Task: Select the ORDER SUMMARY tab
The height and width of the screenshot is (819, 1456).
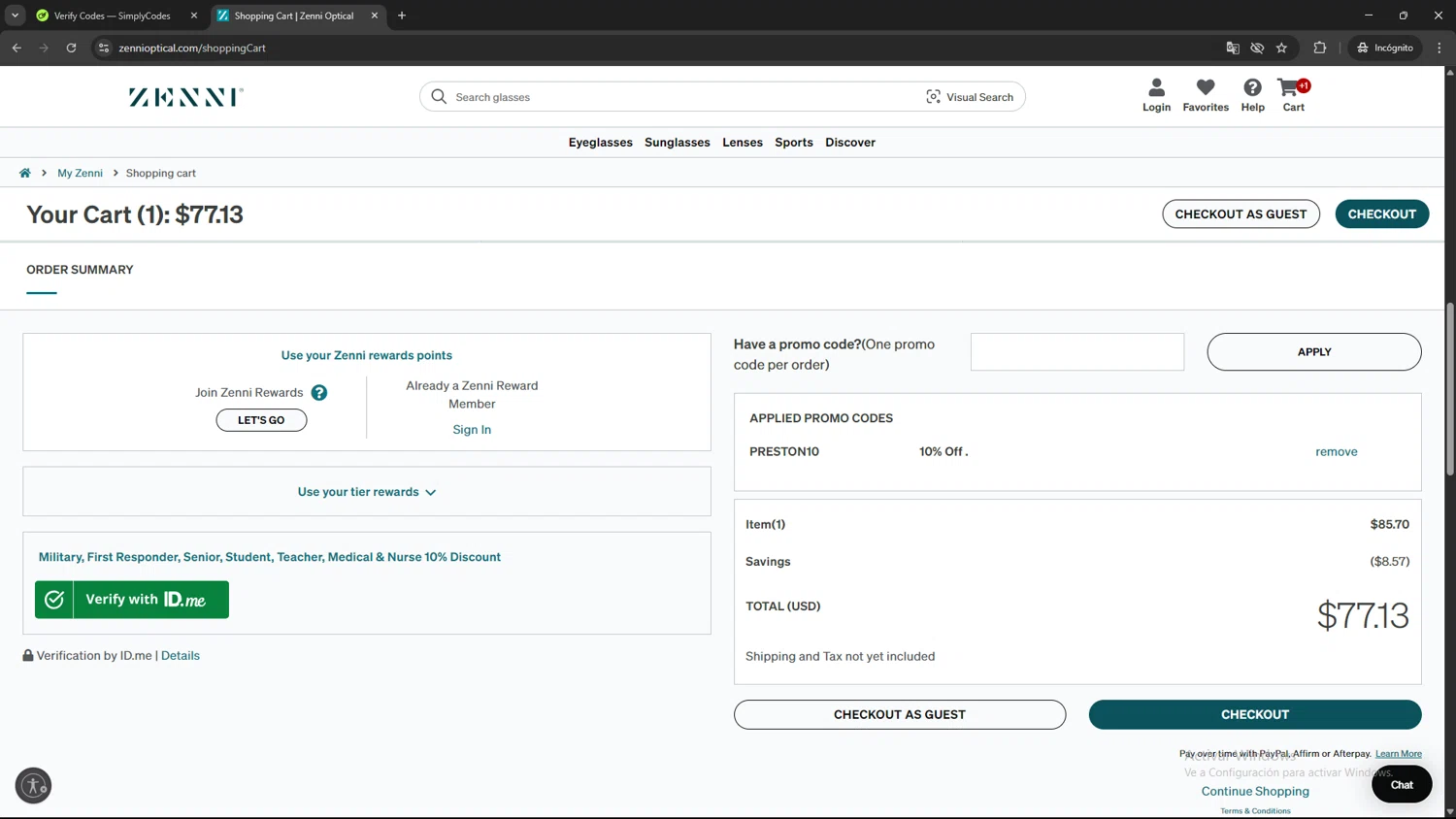Action: [x=80, y=270]
